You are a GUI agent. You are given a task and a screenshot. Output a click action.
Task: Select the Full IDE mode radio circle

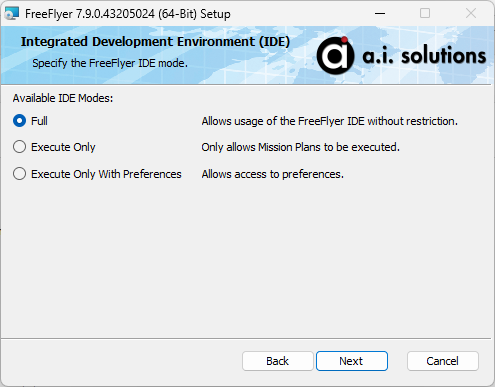tap(19, 121)
